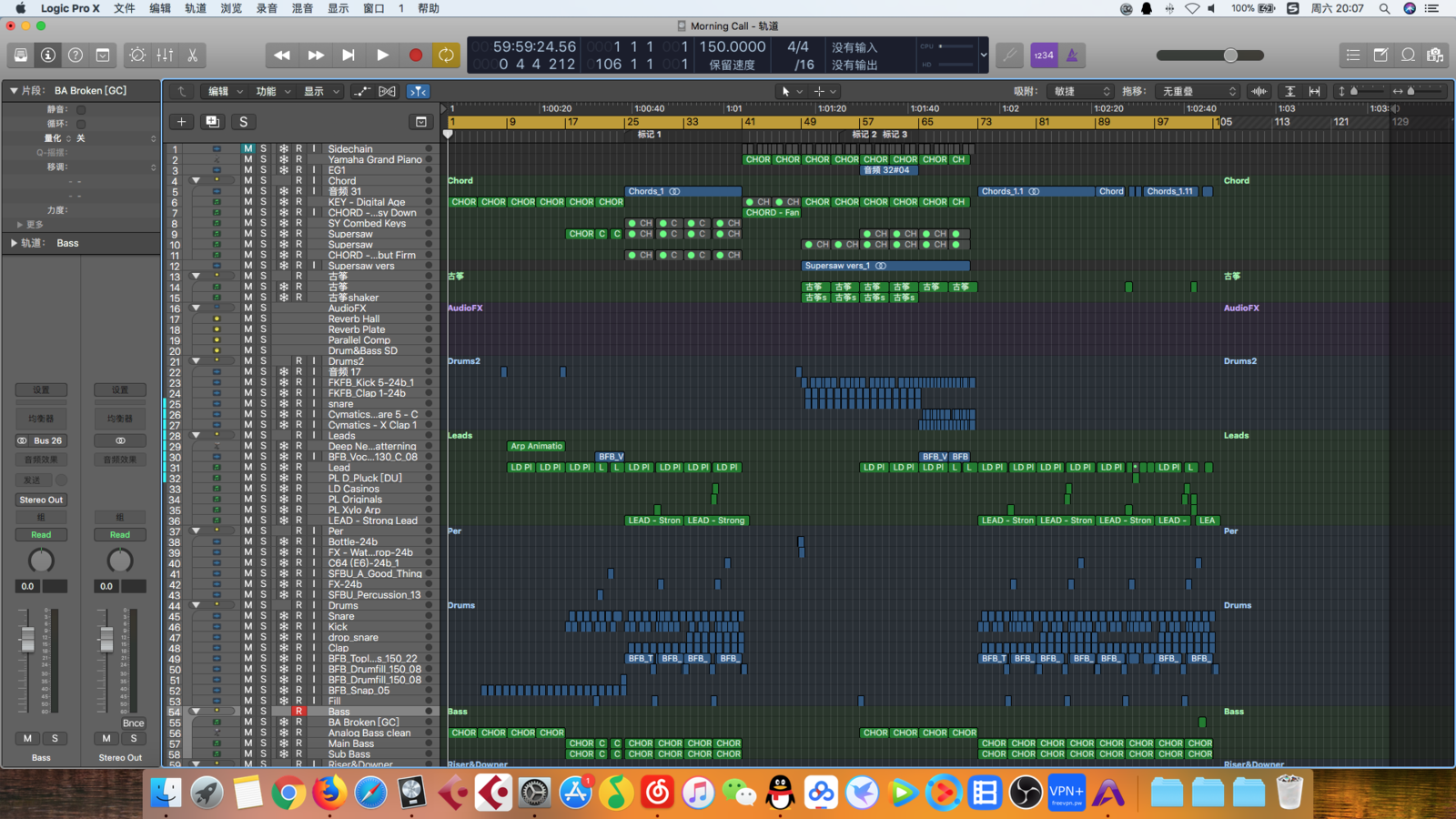The width and height of the screenshot is (1456, 819).
Task: Toggle record enable on Bass track
Action: click(298, 712)
